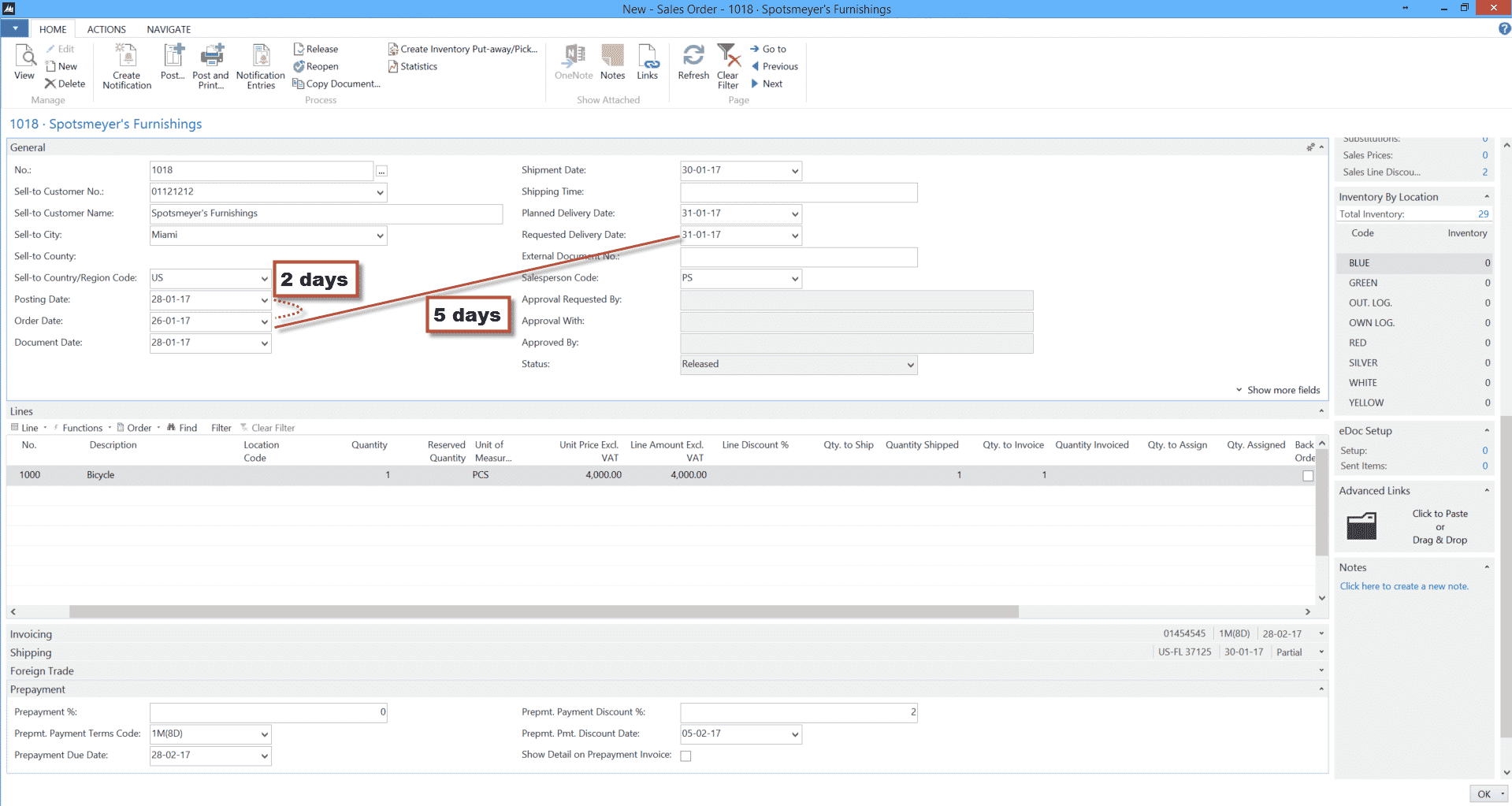Open the Shipment Date dropdown
The width and height of the screenshot is (1512, 806).
(794, 171)
